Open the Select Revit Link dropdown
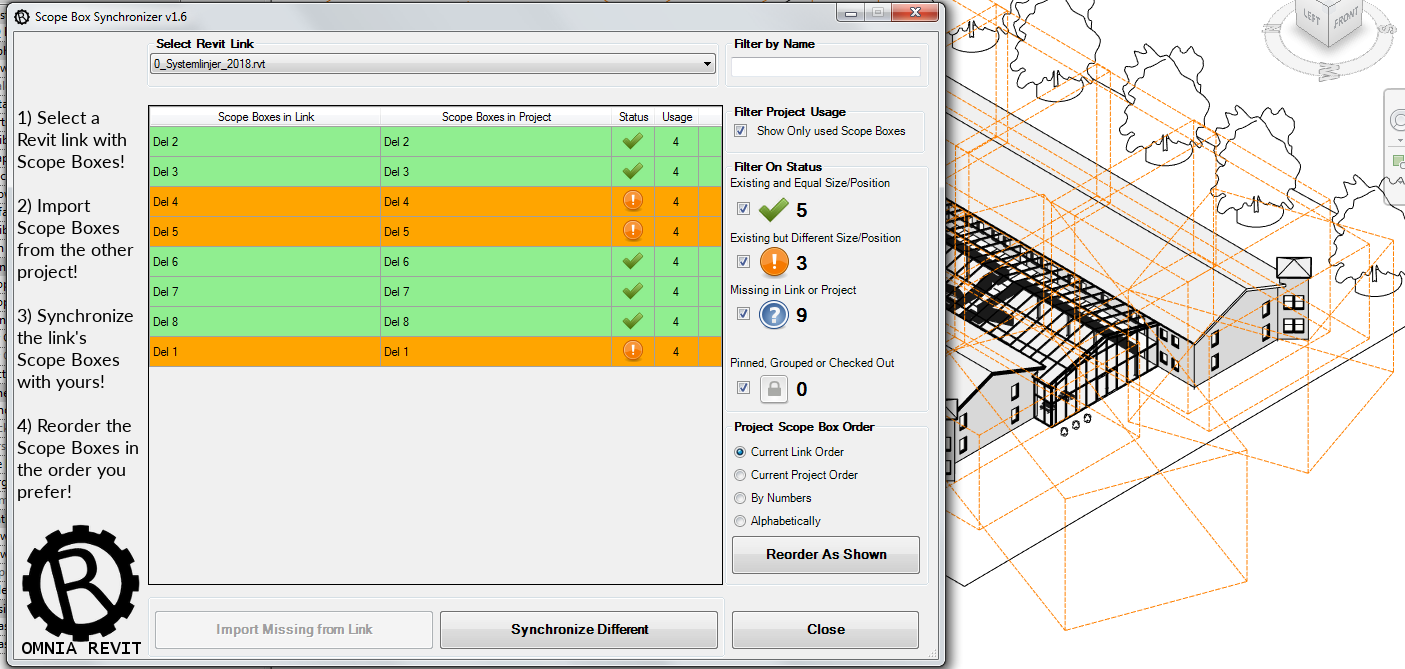1405x669 pixels. click(x=709, y=63)
